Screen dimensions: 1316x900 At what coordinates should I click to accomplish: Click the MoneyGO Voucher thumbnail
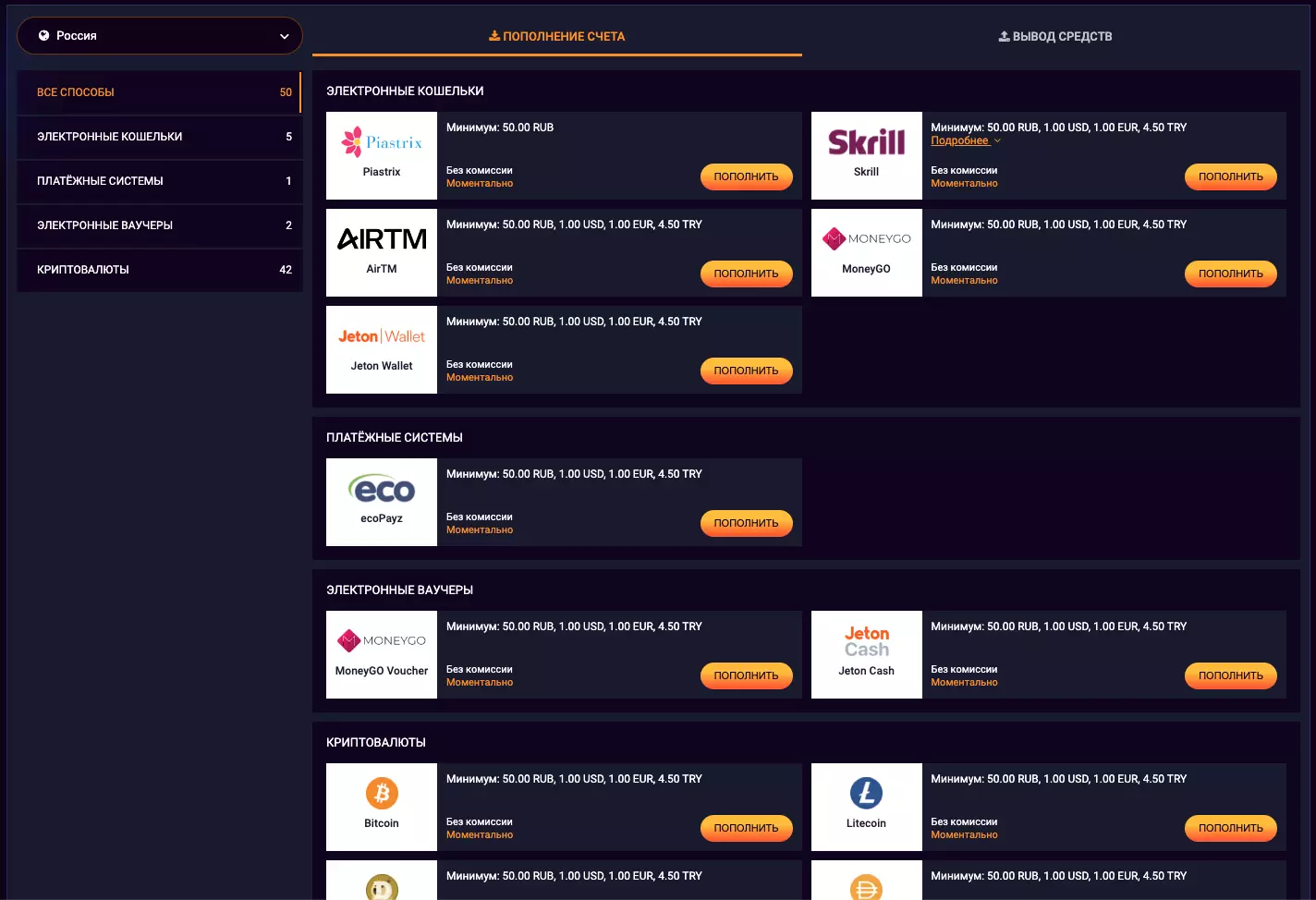pyautogui.click(x=381, y=640)
